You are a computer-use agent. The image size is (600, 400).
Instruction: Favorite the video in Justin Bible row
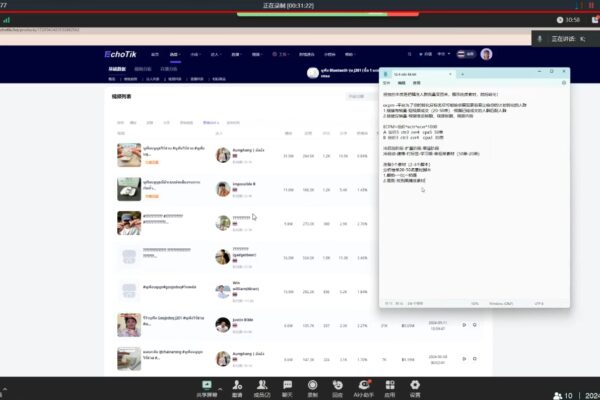coord(474,325)
